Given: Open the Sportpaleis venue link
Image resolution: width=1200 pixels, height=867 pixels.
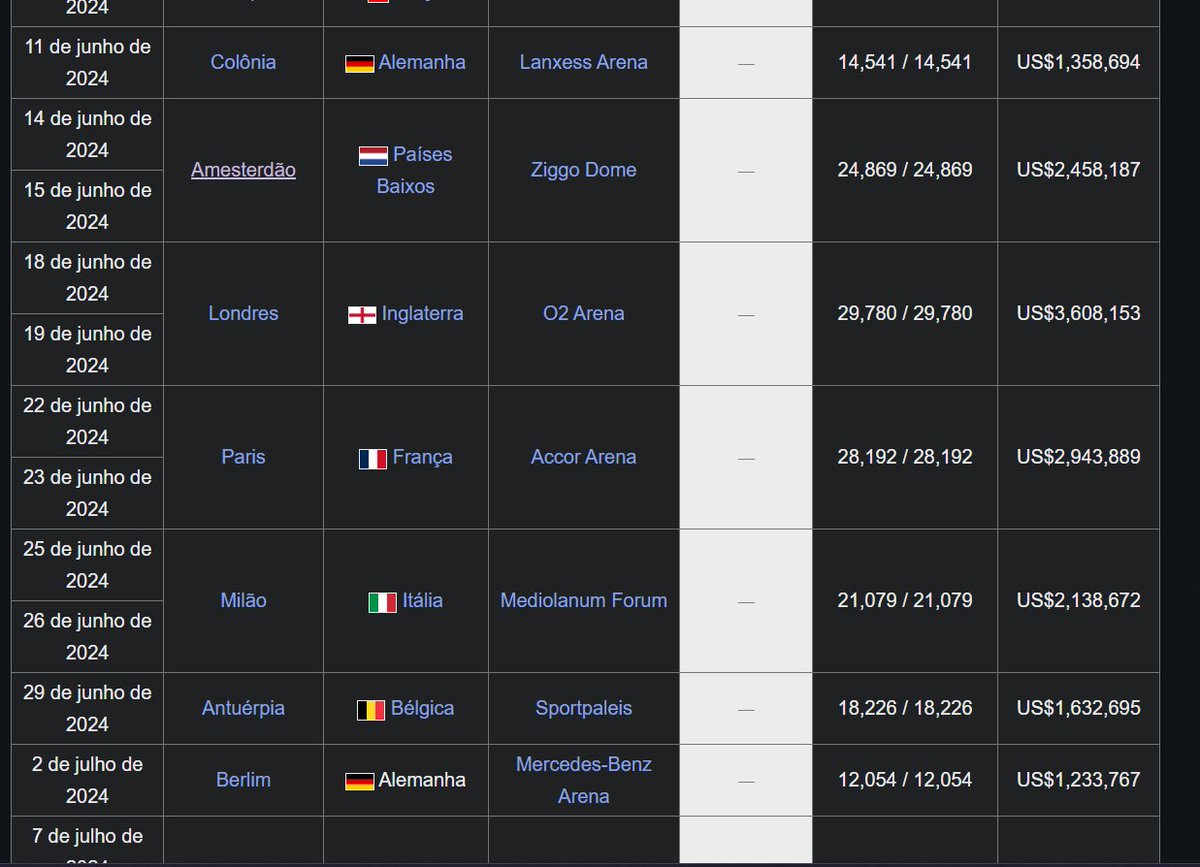Looking at the screenshot, I should [x=584, y=708].
